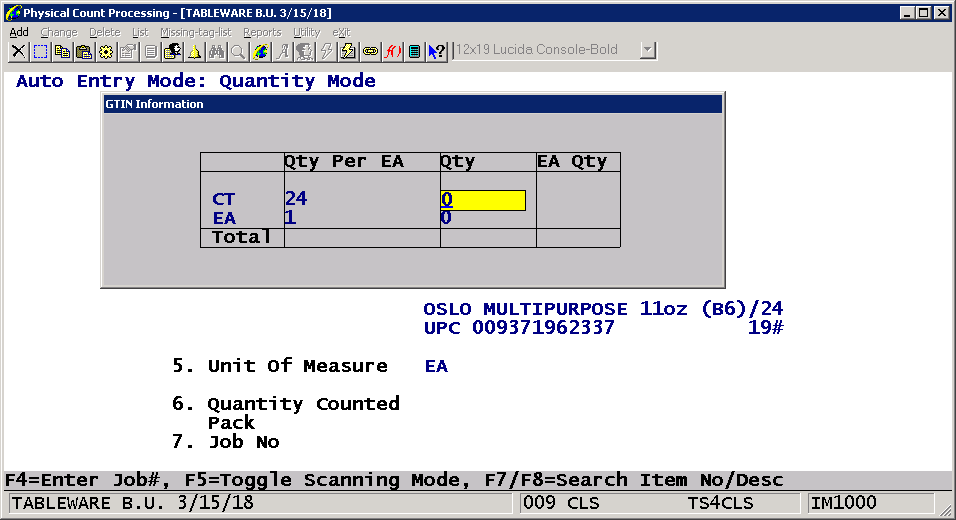Click the copy toolbar icon
Screen dimensions: 956x520
click(x=62, y=52)
